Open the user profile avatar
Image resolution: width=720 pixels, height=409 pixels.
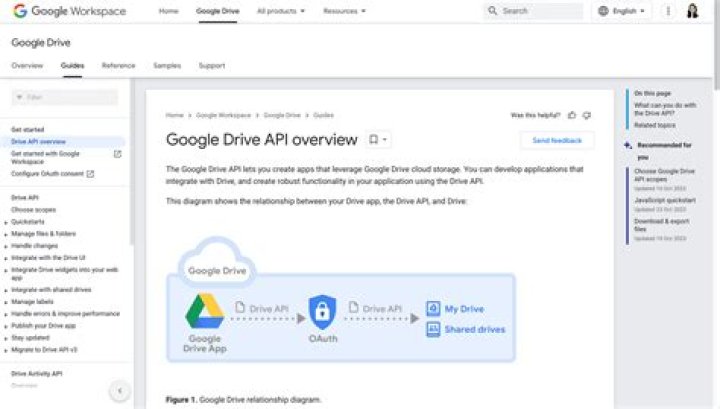[692, 11]
